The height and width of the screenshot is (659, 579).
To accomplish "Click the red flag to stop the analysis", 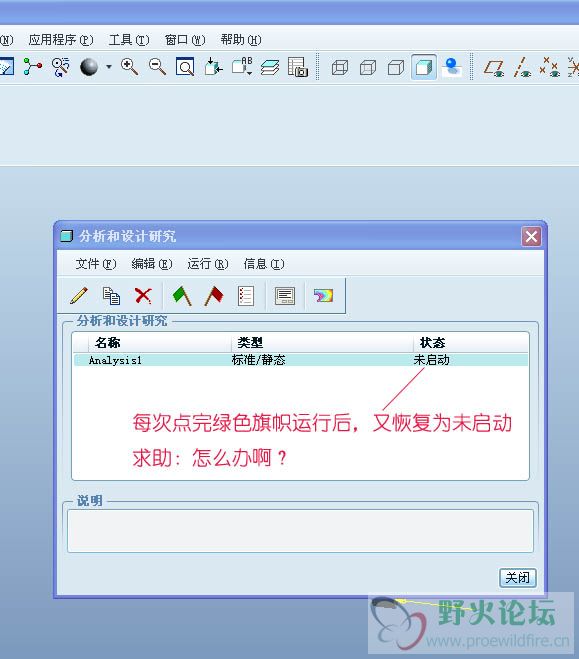I will coord(214,295).
